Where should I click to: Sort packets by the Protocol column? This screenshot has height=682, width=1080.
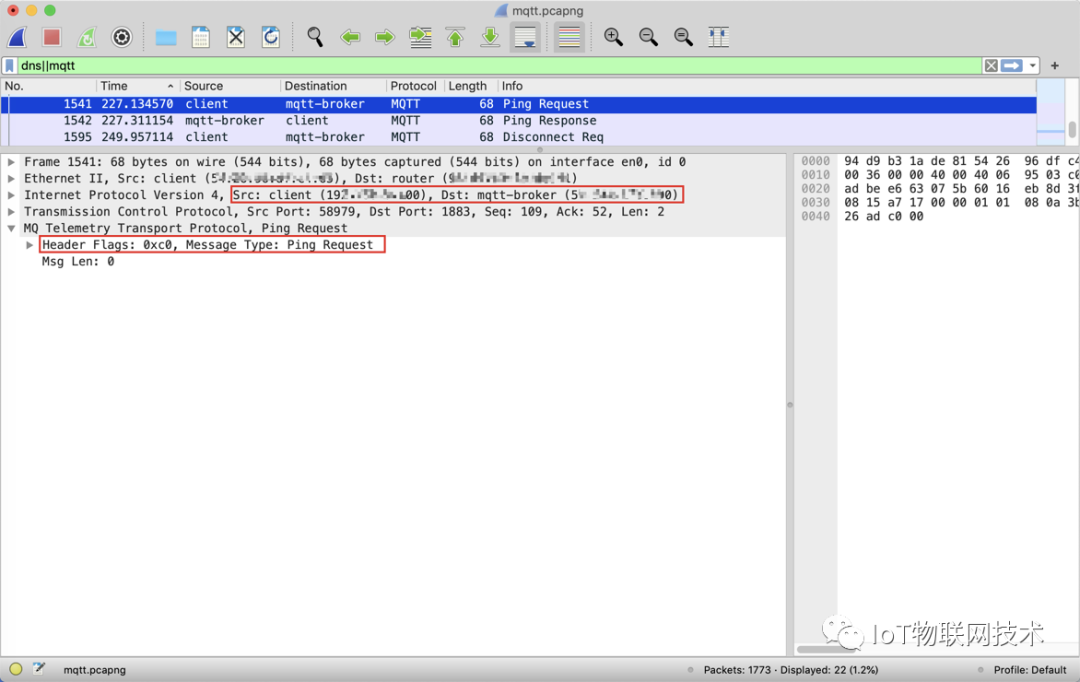pyautogui.click(x=413, y=86)
